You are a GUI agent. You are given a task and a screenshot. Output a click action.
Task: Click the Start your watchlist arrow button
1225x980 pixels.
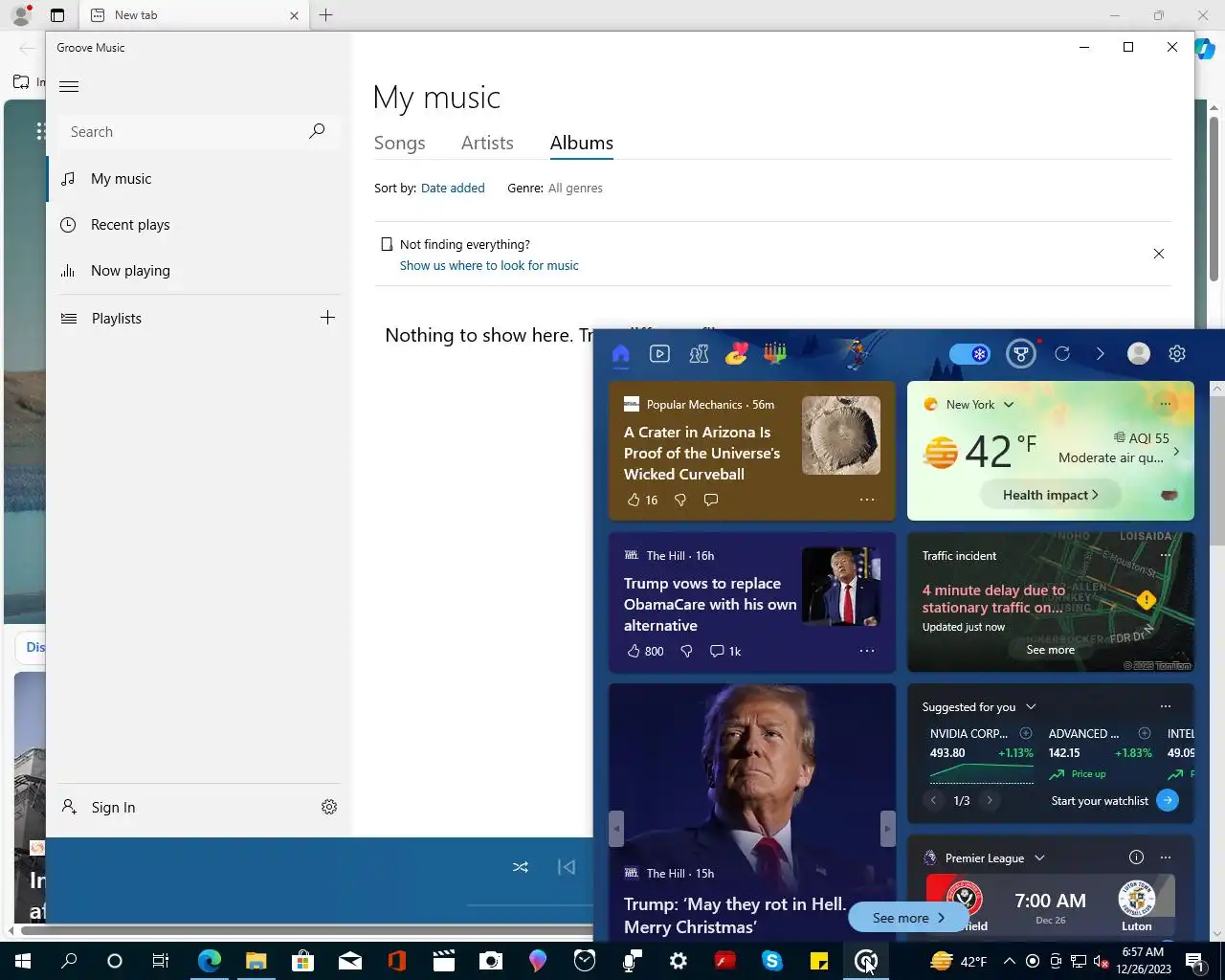tap(1168, 800)
